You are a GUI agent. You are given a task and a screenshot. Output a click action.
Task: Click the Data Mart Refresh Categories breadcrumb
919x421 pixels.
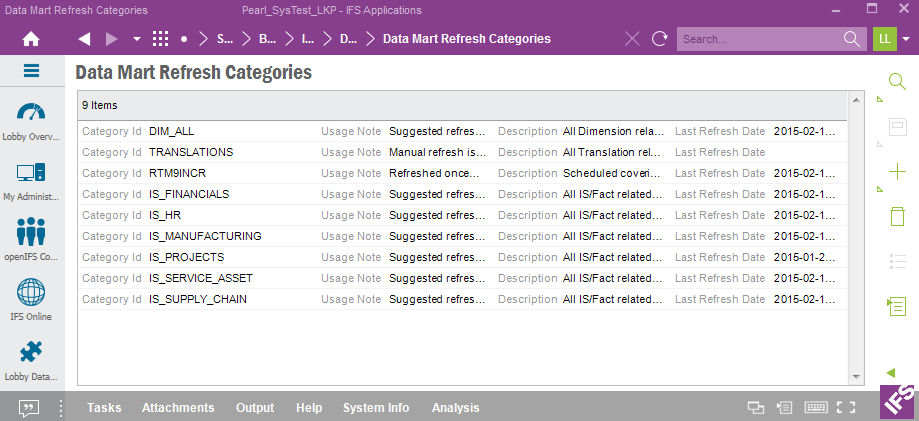(467, 39)
